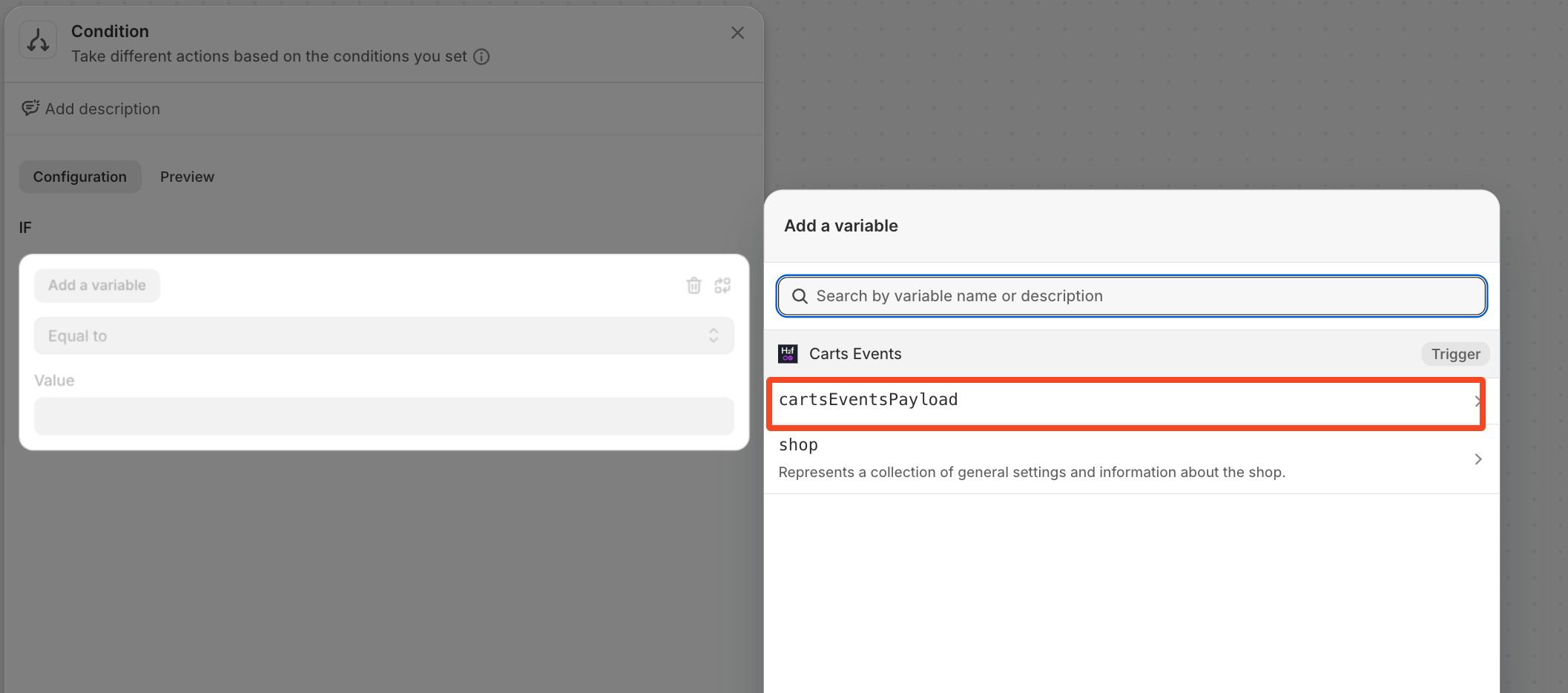Select the cartsEventsPayload variable name
Screen dimensions: 1568x693
pyautogui.click(x=869, y=400)
